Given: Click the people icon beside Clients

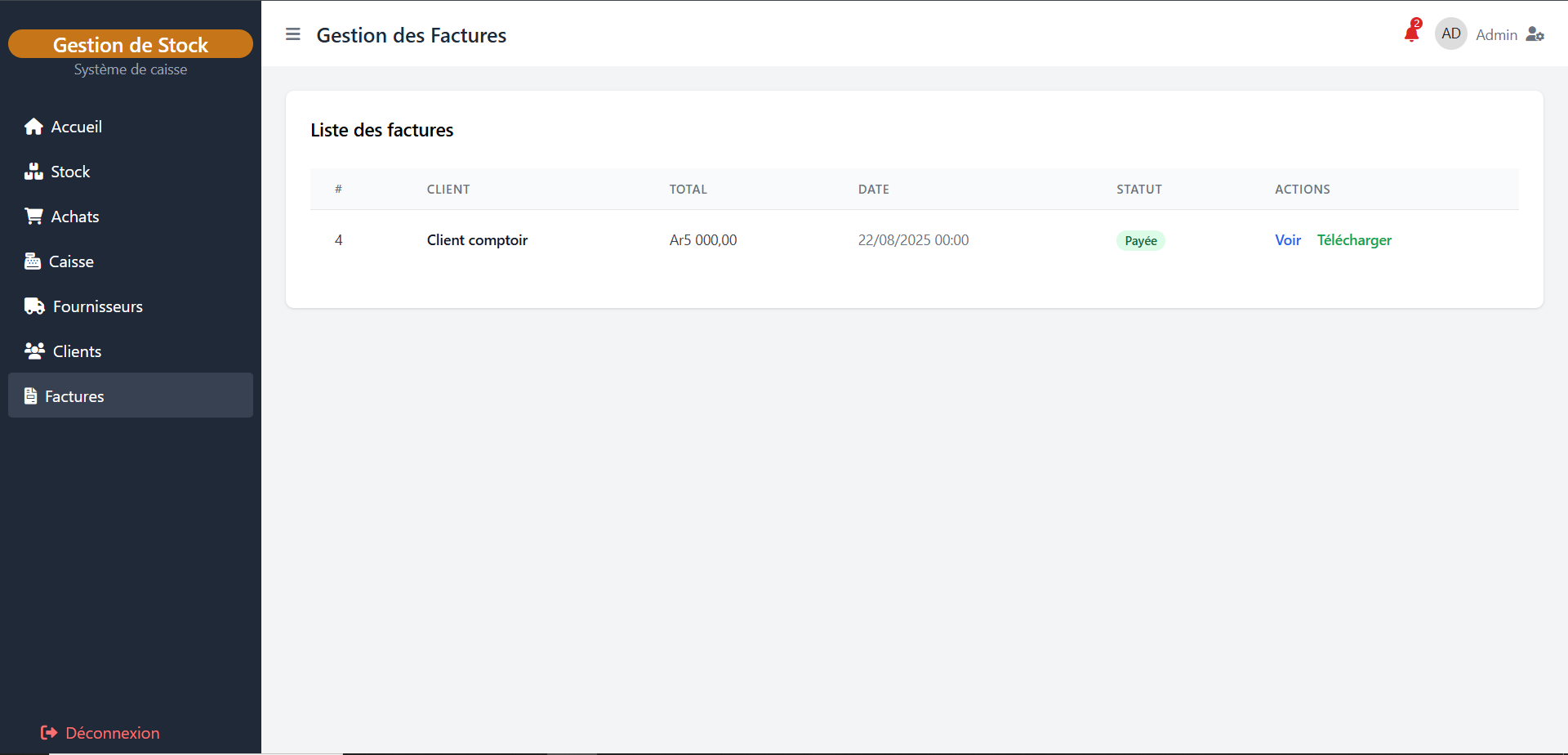Looking at the screenshot, I should tap(34, 351).
